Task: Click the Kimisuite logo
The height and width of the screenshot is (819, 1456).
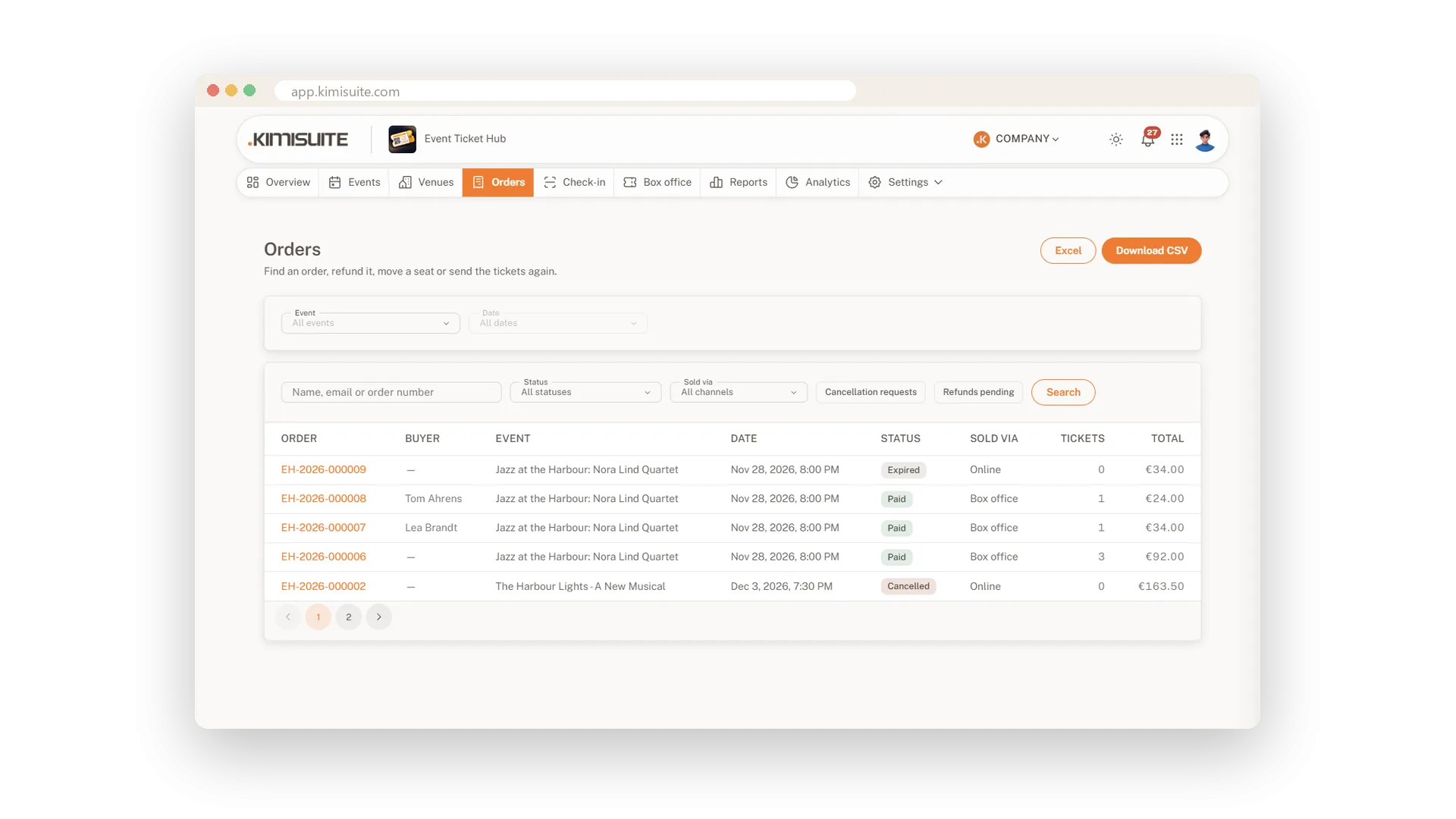Action: [x=298, y=140]
